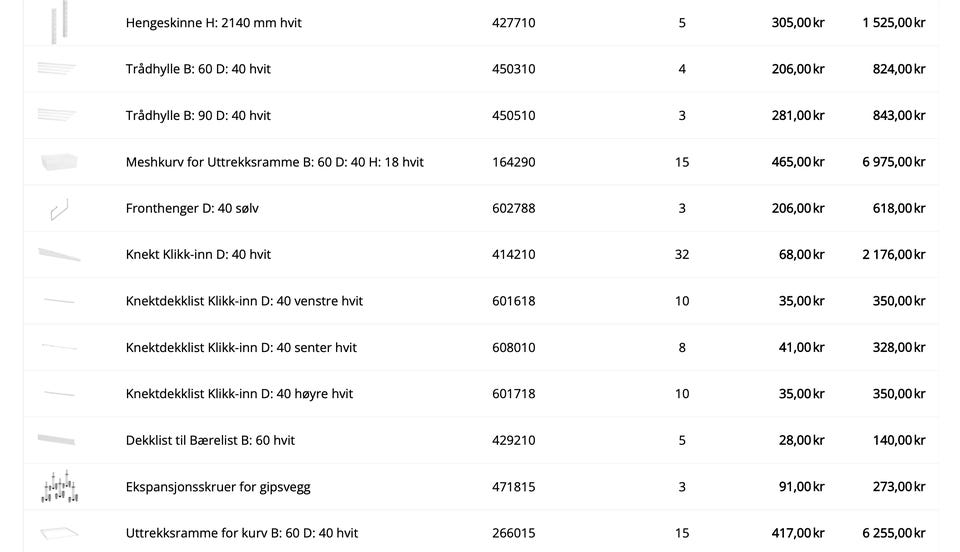
Task: Click the Meshkurv basket thumbnail image
Action: click(x=59, y=162)
